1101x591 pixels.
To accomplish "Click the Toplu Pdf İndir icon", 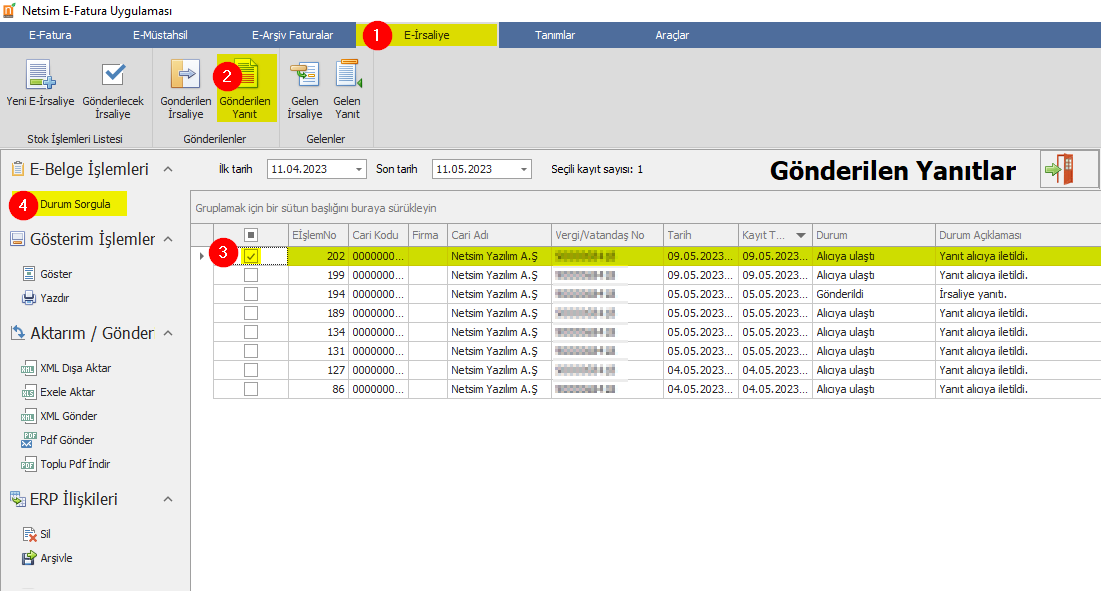I will point(28,464).
